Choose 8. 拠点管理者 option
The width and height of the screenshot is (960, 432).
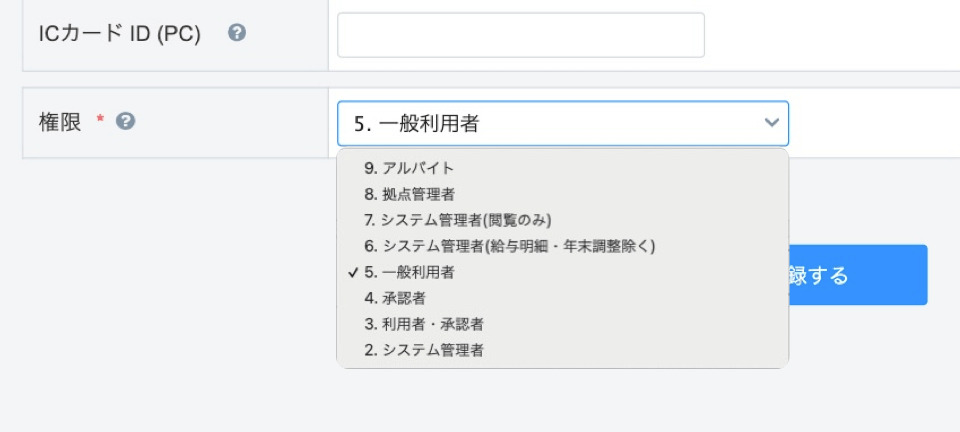[563, 195]
